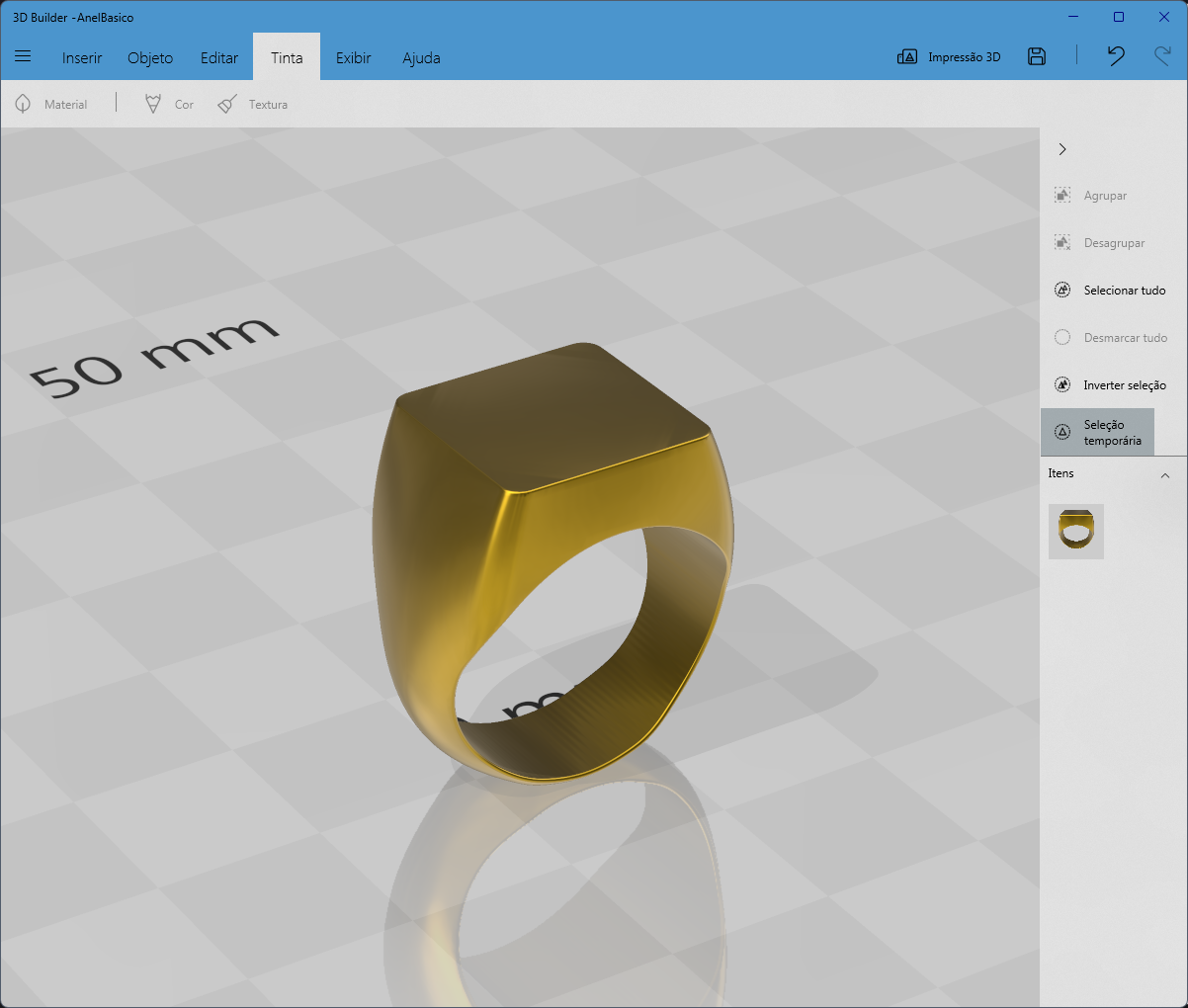Redo with the curved arrow icon

coord(1162,56)
